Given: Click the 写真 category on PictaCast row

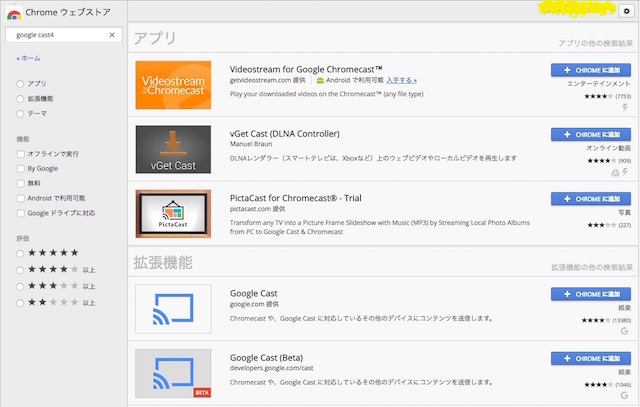Looking at the screenshot, I should click(x=624, y=213).
